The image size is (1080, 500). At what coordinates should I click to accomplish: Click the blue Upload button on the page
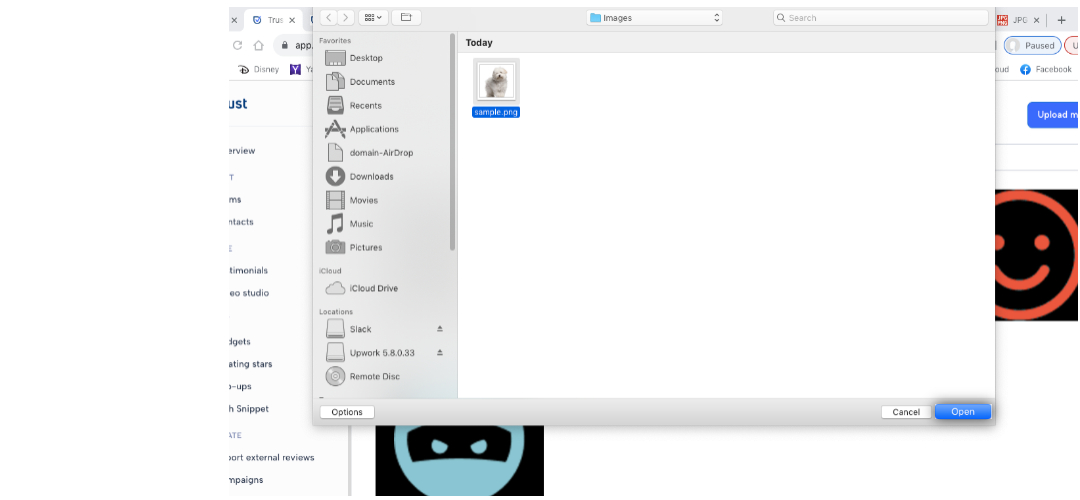1053,115
